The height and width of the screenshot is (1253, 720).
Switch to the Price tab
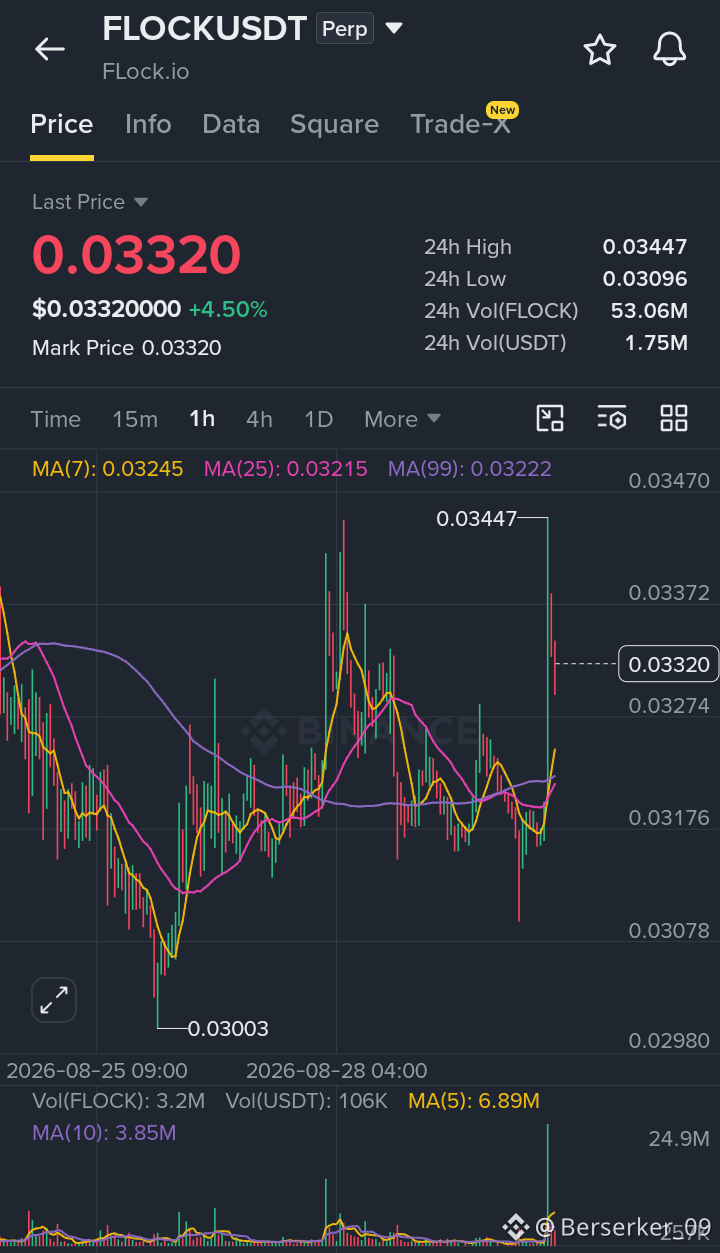[62, 124]
